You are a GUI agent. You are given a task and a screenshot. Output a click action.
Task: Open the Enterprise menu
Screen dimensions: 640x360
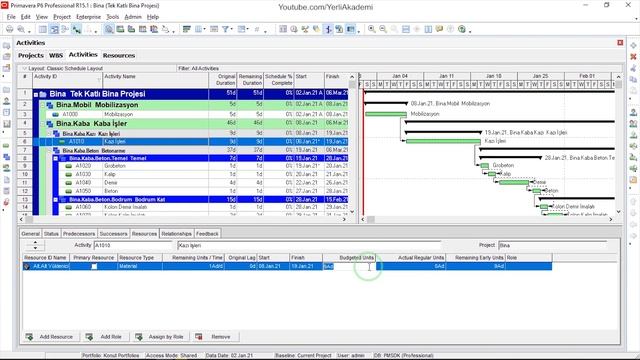[x=88, y=17]
